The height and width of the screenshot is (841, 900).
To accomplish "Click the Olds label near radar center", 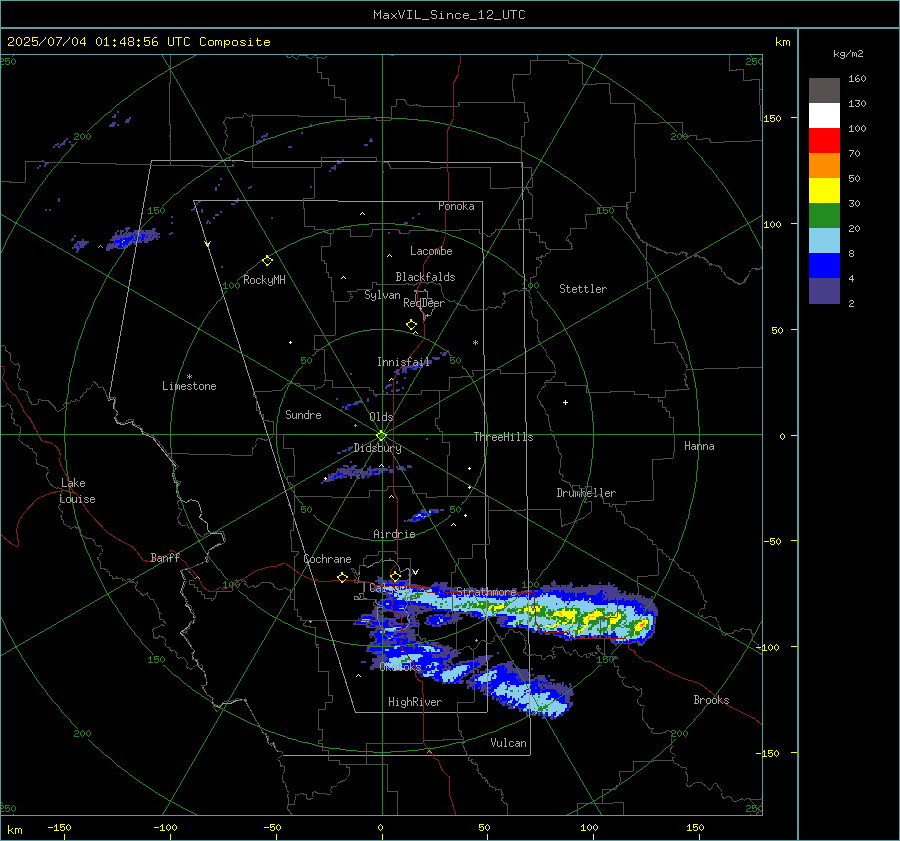I will click(x=381, y=417).
